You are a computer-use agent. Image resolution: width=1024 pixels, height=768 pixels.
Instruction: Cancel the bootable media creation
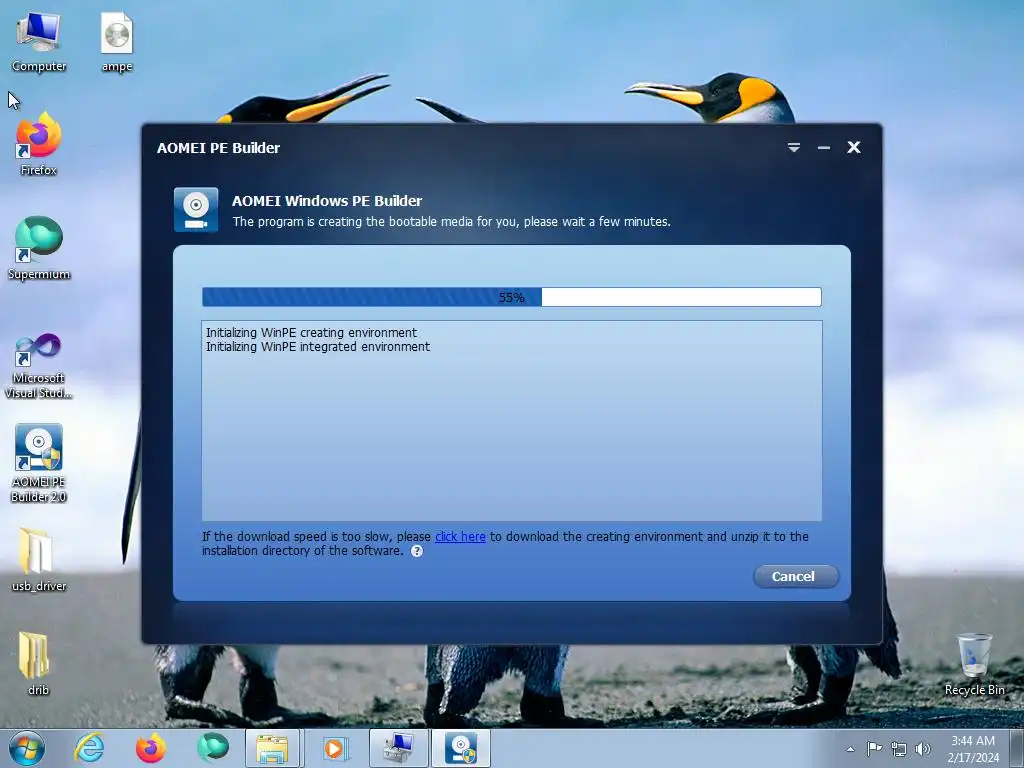click(x=795, y=577)
